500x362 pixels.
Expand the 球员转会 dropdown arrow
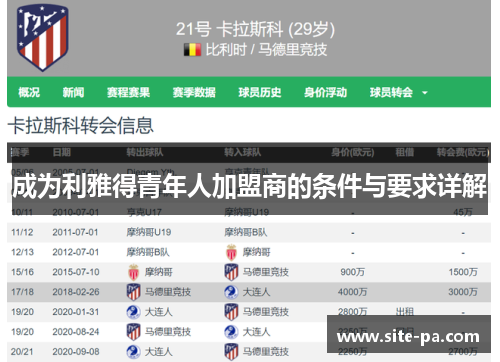pyautogui.click(x=425, y=93)
